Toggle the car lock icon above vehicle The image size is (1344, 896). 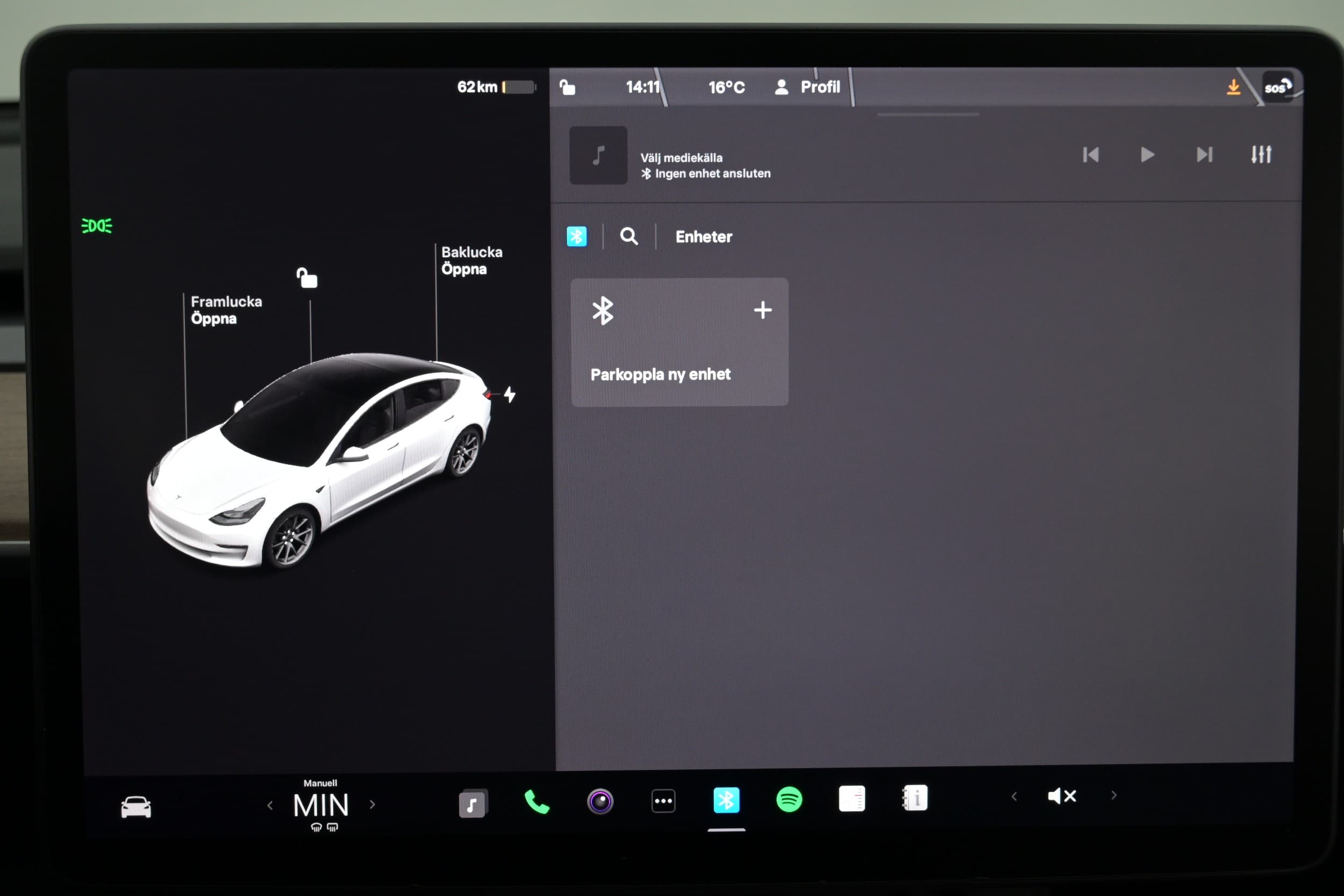click(307, 278)
